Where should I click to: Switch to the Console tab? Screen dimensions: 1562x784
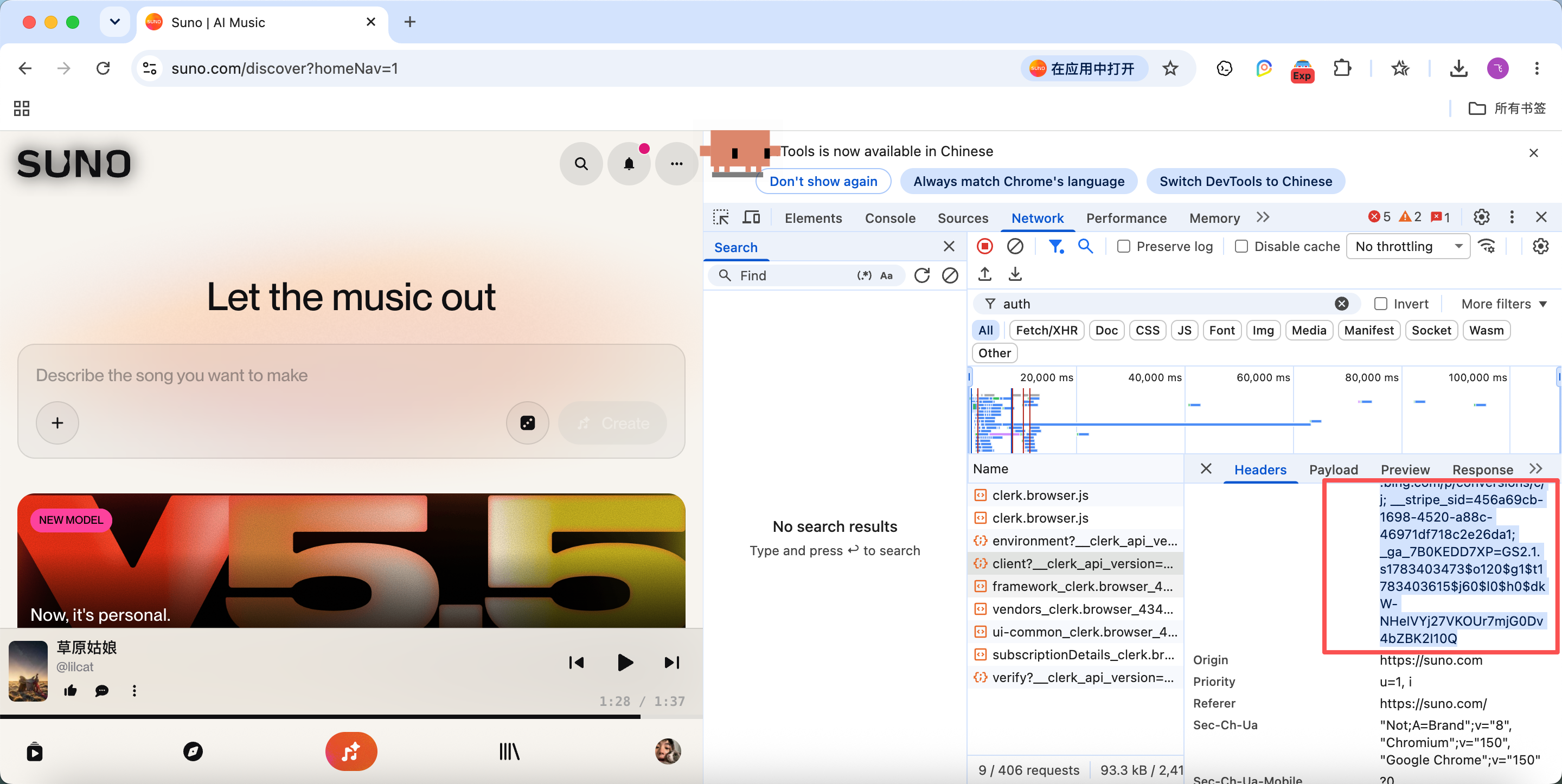890,219
